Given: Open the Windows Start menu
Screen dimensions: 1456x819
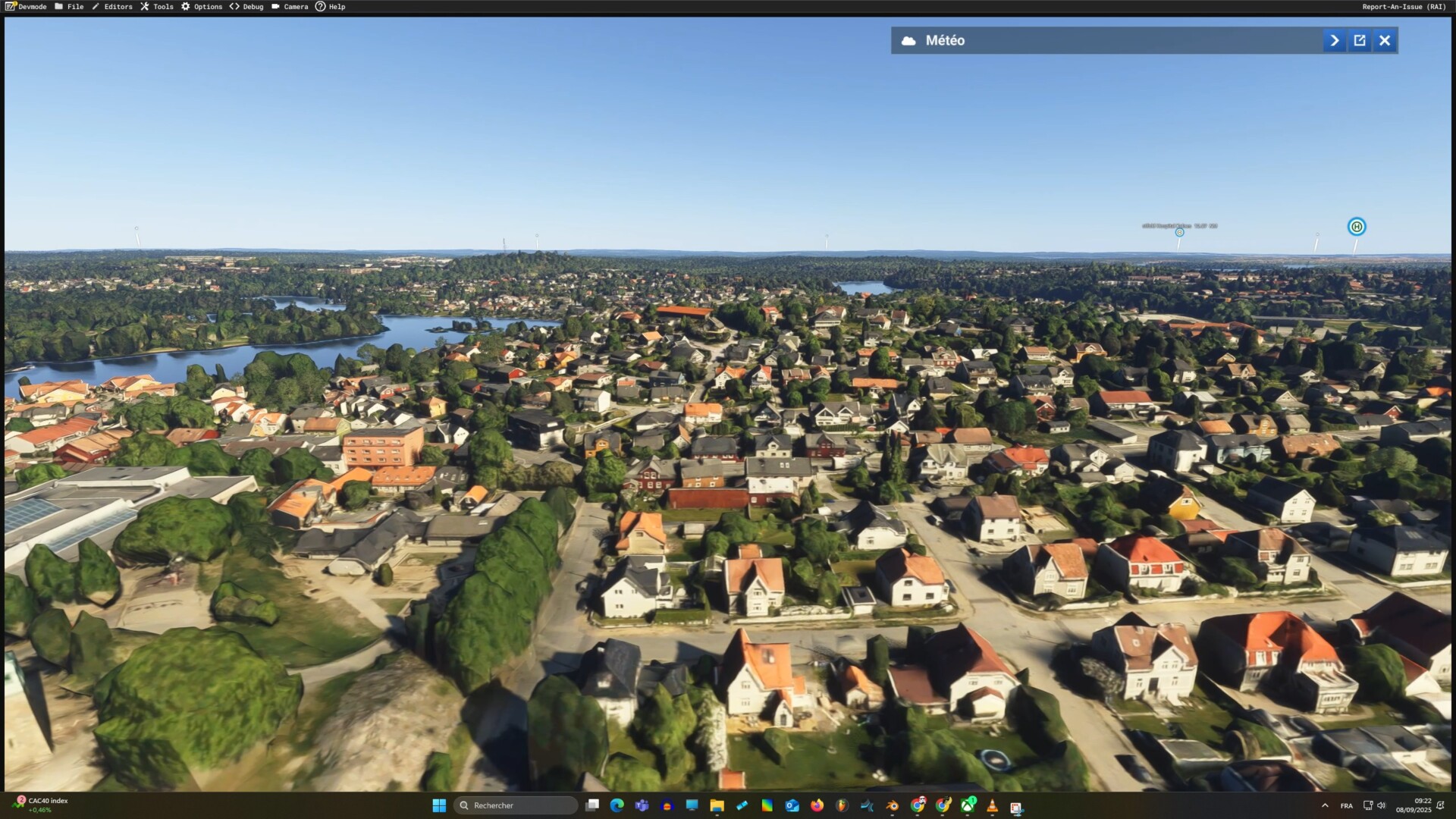Looking at the screenshot, I should [x=439, y=805].
